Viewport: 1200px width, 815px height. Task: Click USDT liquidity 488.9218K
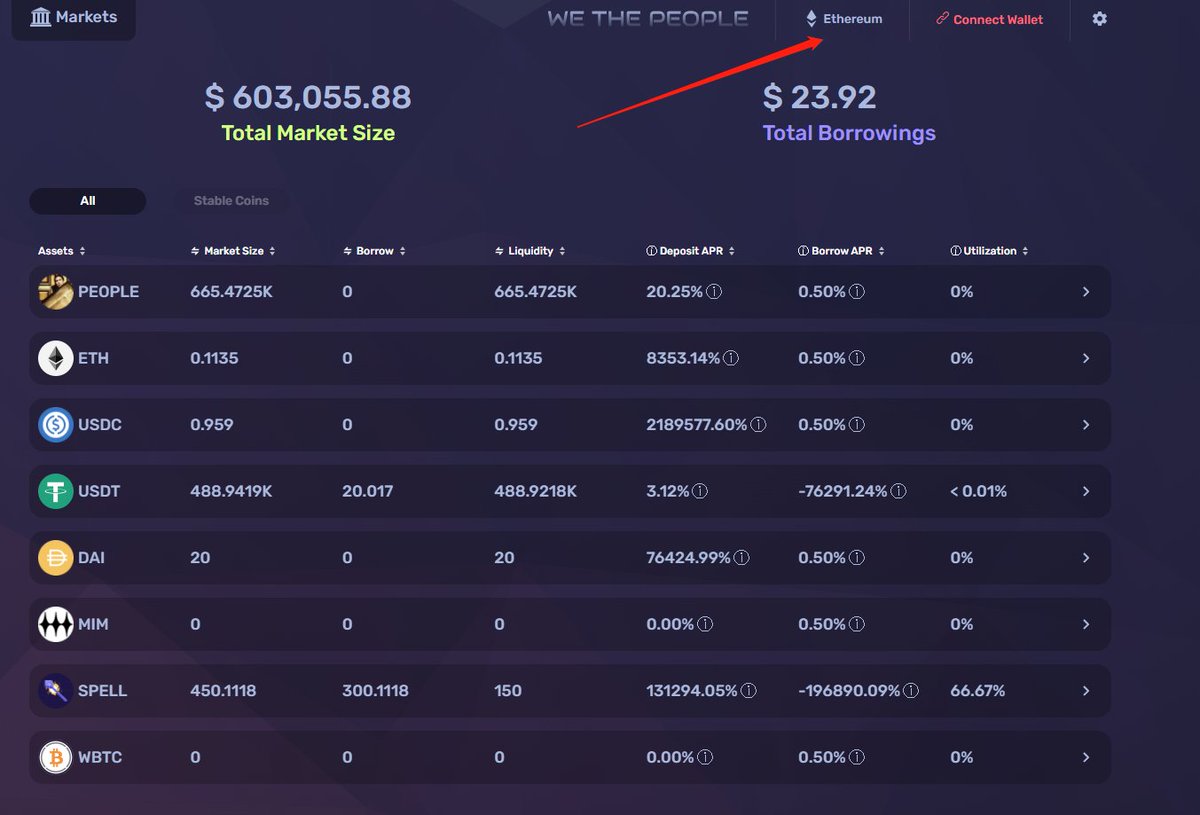[x=536, y=491]
